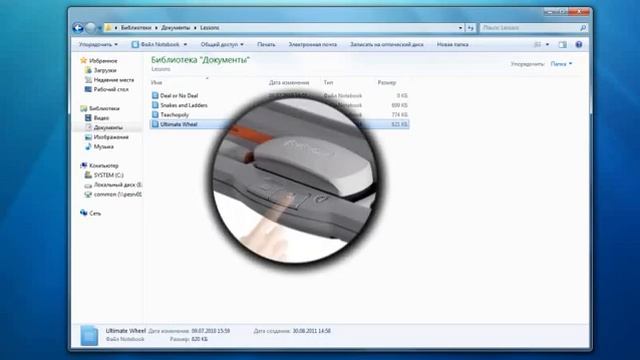
Task: Change the view using the views icon
Action: pyautogui.click(x=538, y=44)
